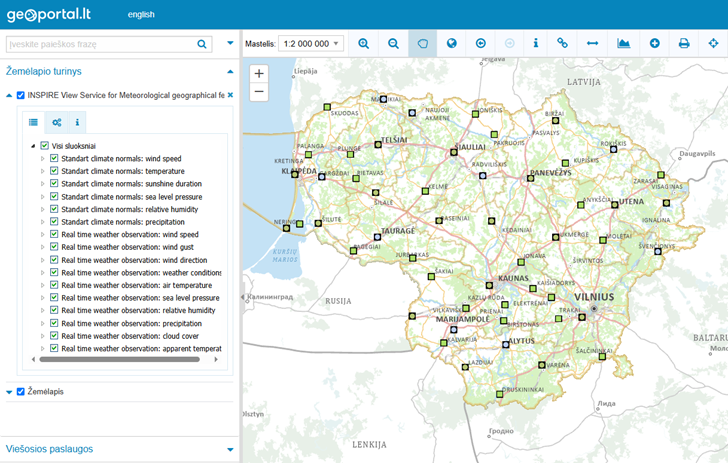Viewport: 728px width, 463px height.
Task: Select Real time observation: relative humidity
Action: pos(138,310)
